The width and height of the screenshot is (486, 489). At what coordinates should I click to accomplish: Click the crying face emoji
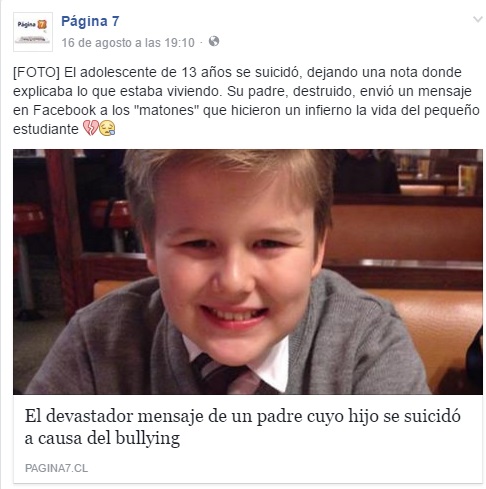[107, 128]
